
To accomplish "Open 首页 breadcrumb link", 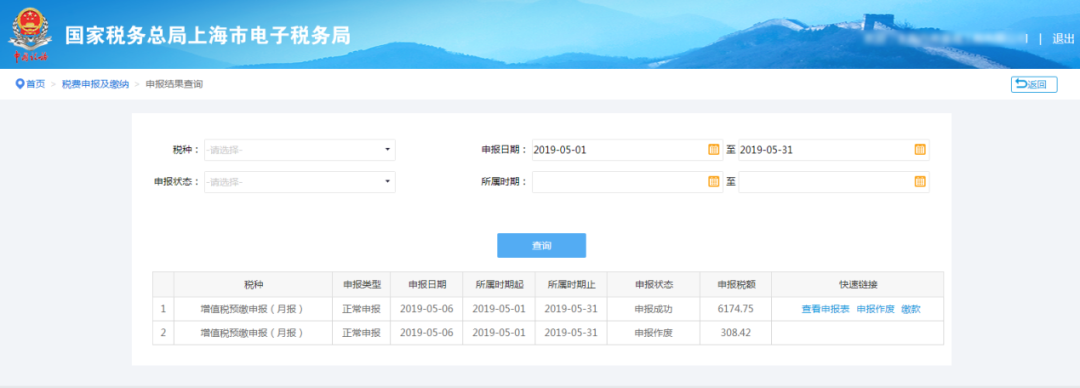I will pos(36,84).
